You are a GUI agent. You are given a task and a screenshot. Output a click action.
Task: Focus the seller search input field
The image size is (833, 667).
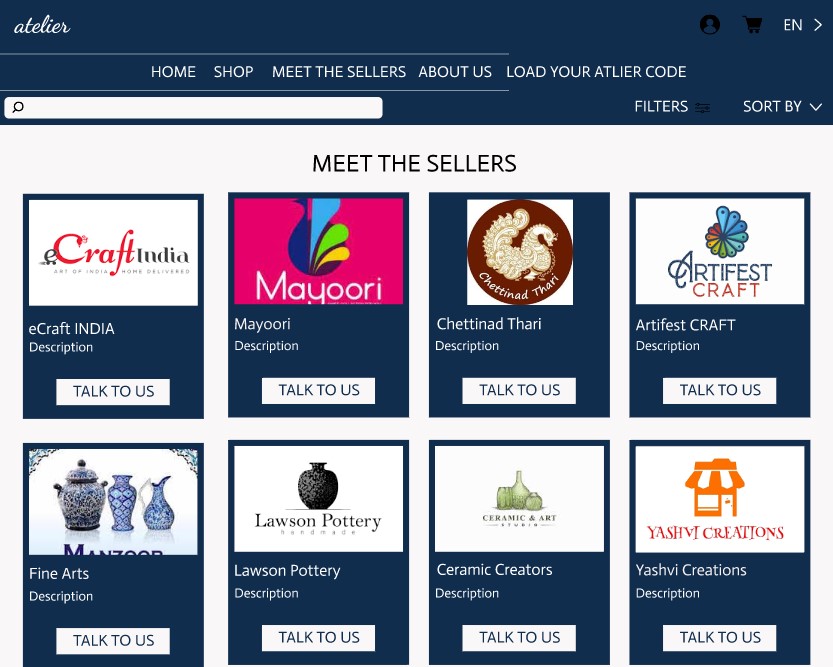tap(193, 107)
